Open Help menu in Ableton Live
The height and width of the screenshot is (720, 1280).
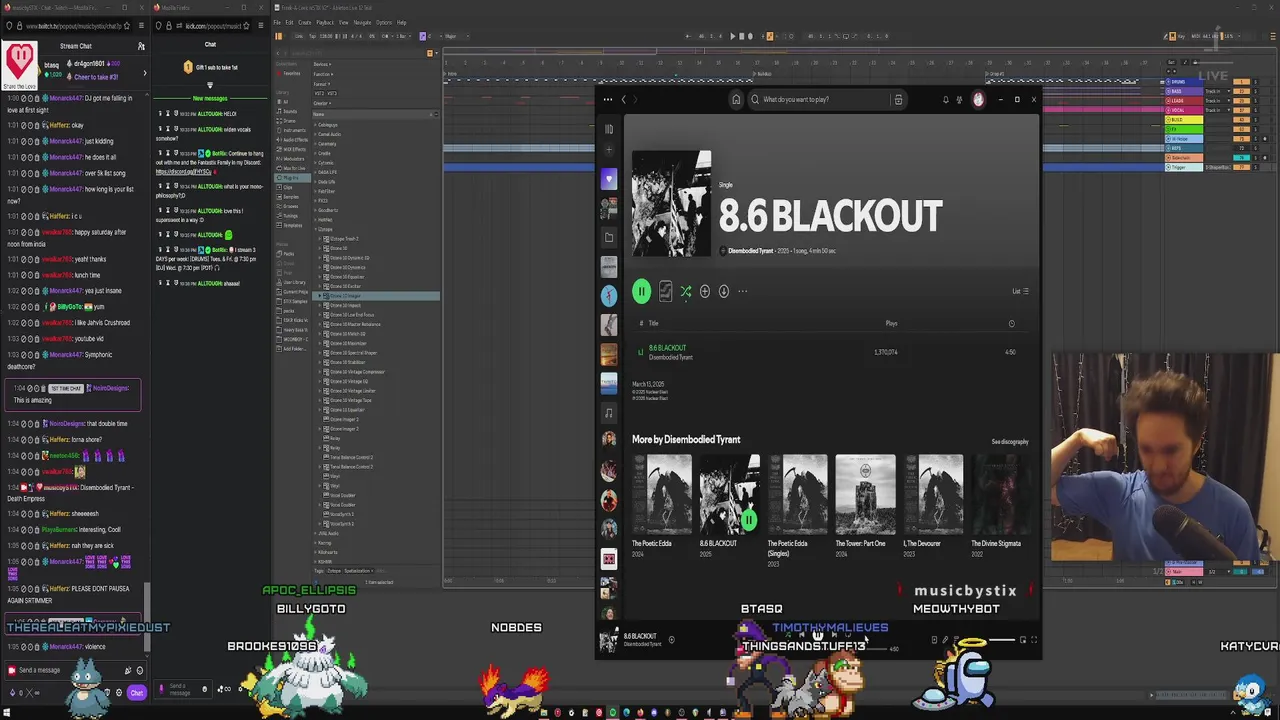pos(401,22)
